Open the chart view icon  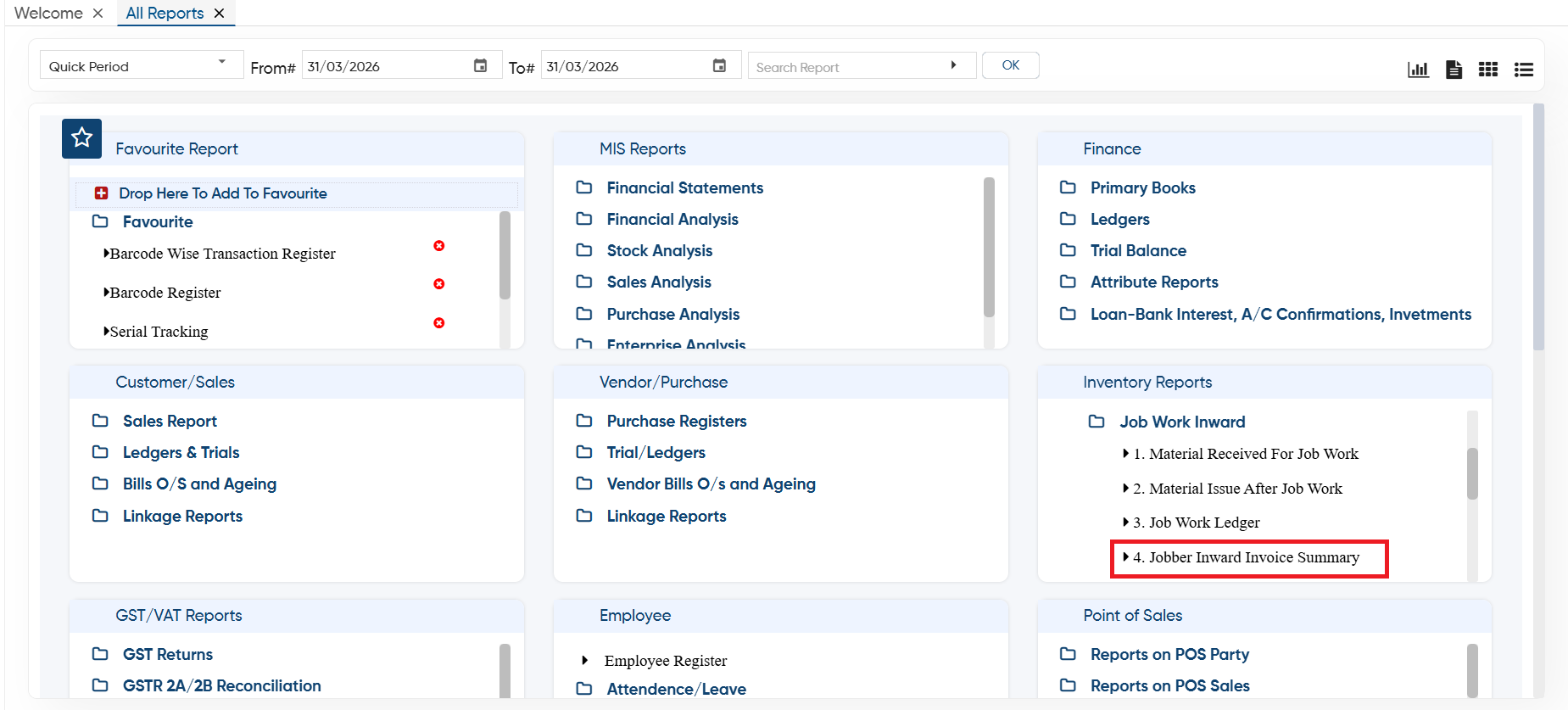[1418, 70]
